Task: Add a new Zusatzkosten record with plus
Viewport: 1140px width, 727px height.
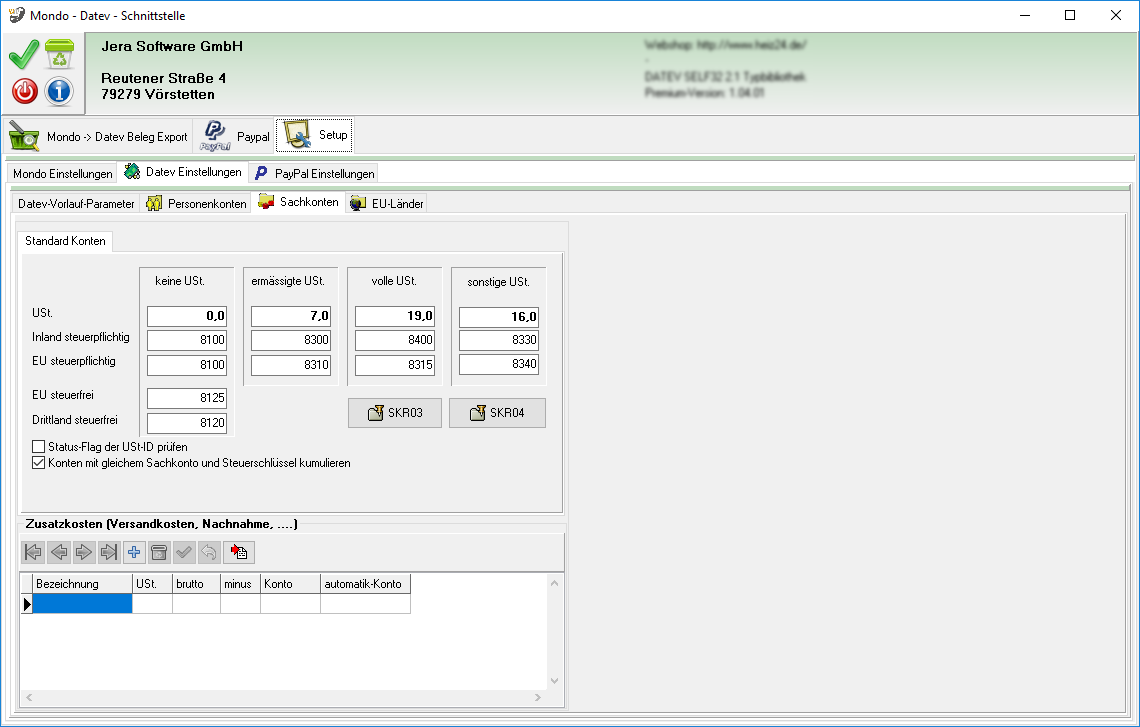Action: (135, 552)
